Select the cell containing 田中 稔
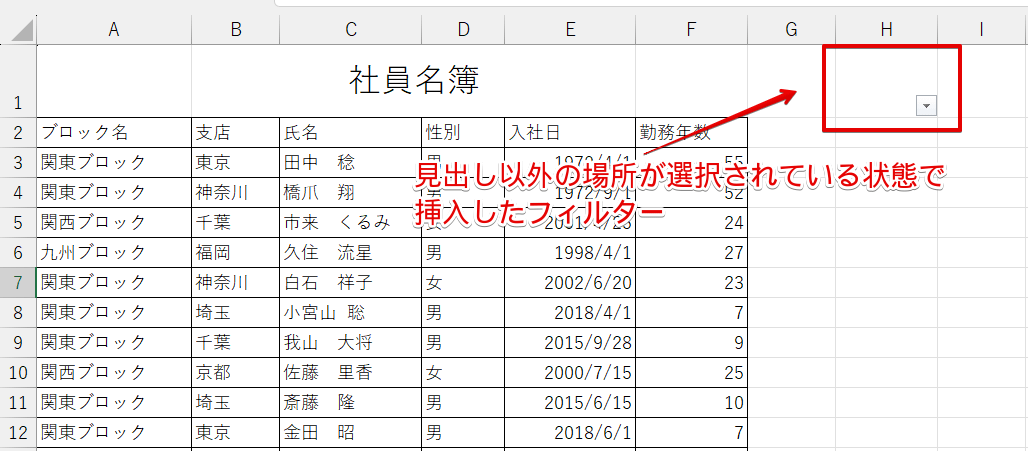The height and width of the screenshot is (451, 1028). point(351,162)
